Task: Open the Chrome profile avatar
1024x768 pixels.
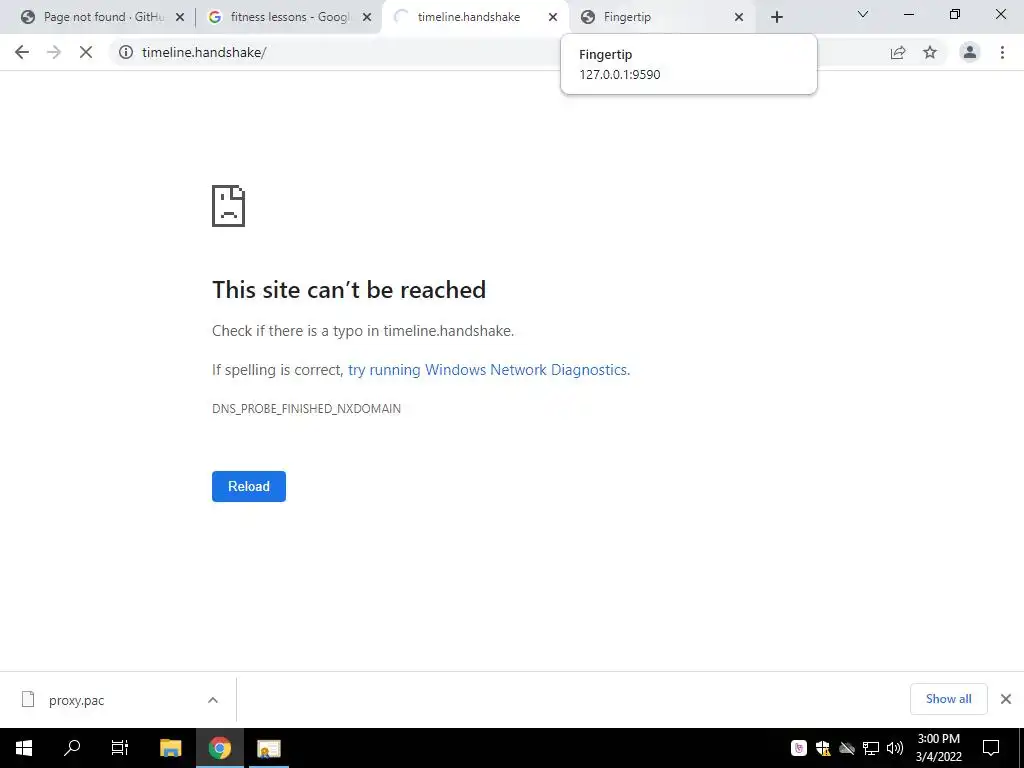Action: point(970,52)
